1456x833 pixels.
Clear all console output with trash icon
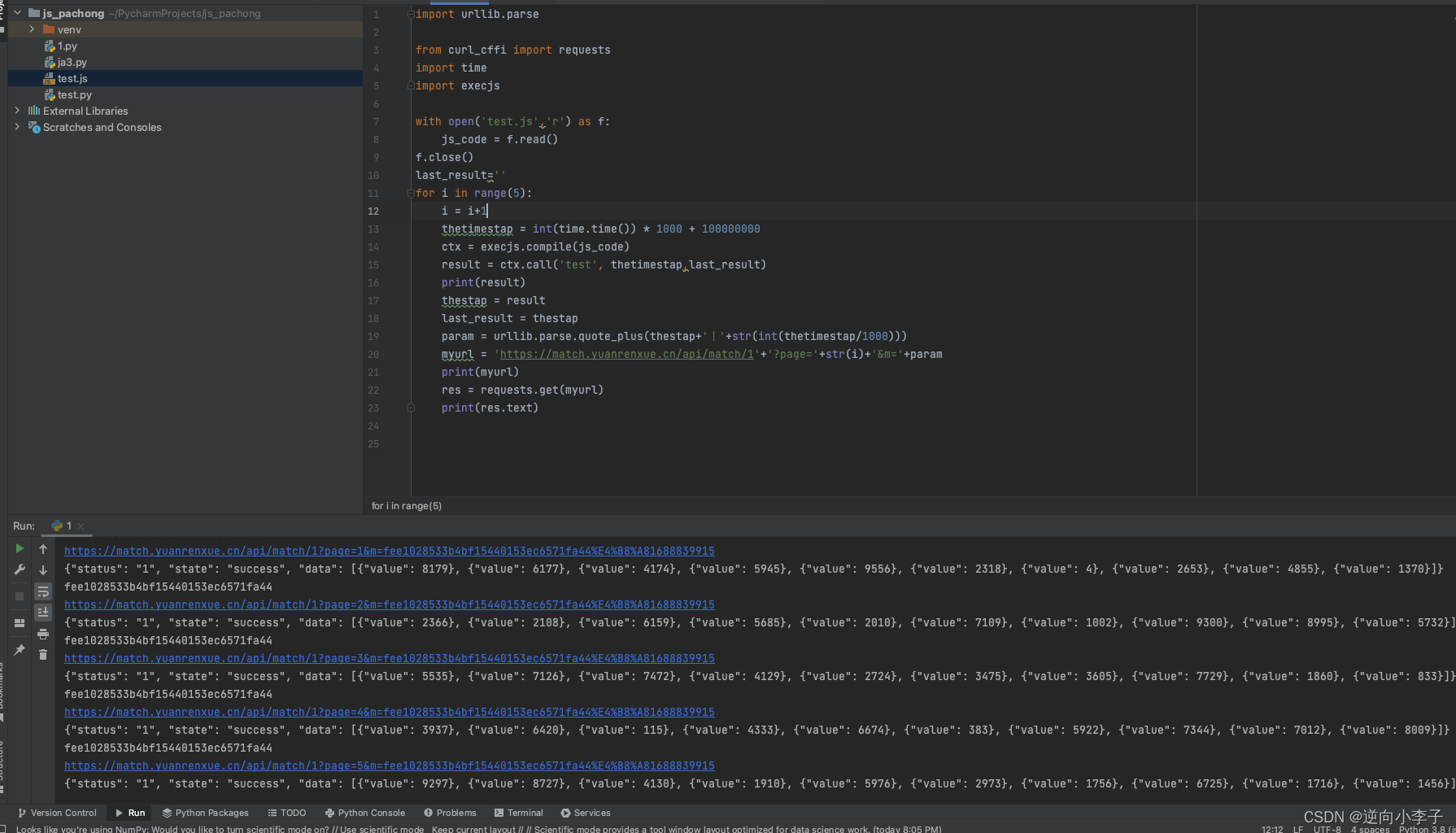43,655
